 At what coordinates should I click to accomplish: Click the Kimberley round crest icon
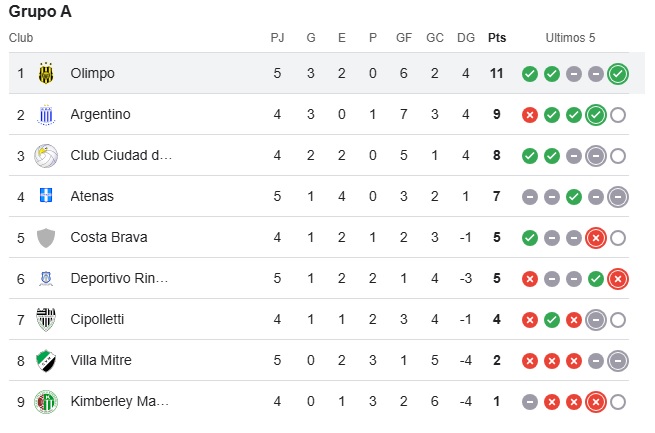pyautogui.click(x=46, y=402)
